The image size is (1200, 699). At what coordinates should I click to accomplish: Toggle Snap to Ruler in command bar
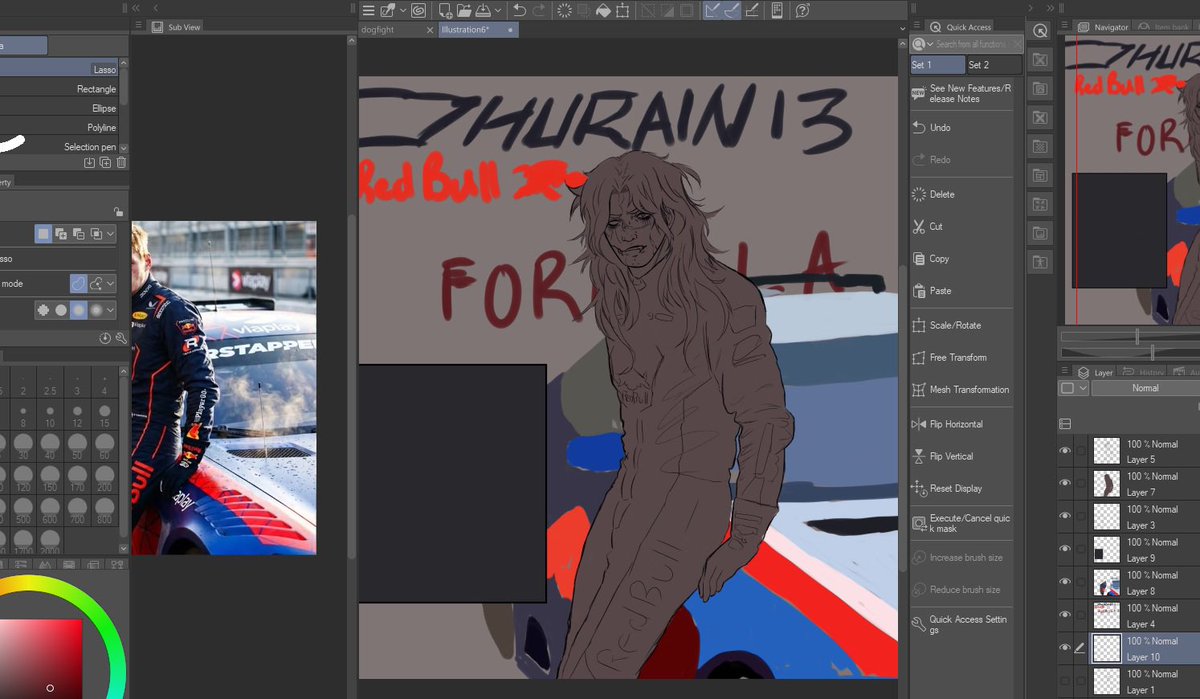coord(714,10)
